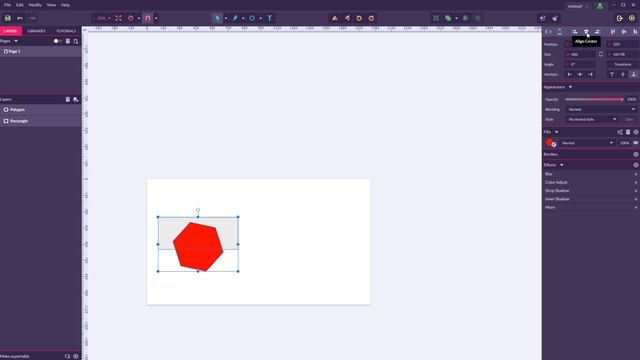640x360 pixels.
Task: Click the Align Top icon
Action: click(x=613, y=31)
